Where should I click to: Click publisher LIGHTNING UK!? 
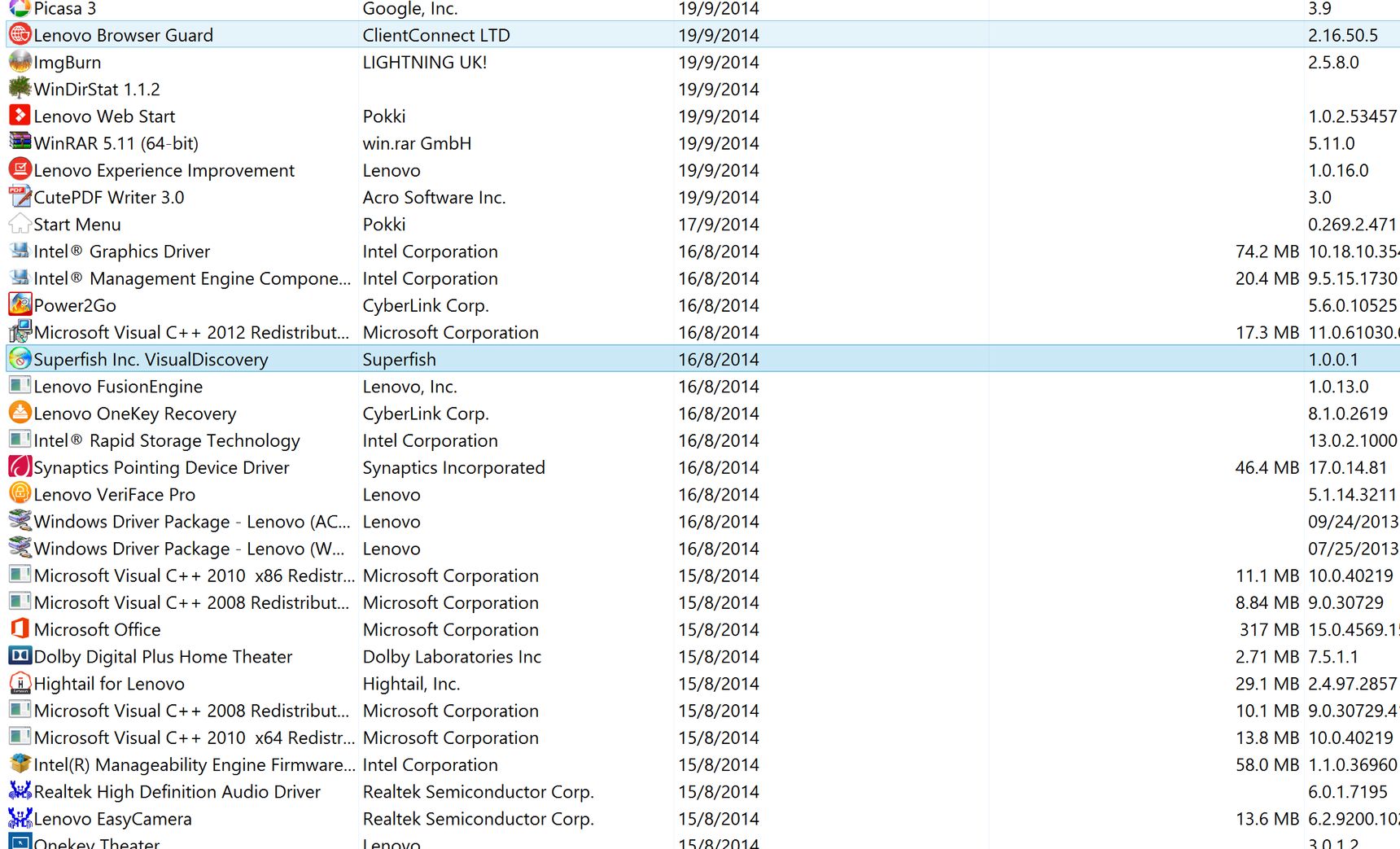[x=425, y=62]
